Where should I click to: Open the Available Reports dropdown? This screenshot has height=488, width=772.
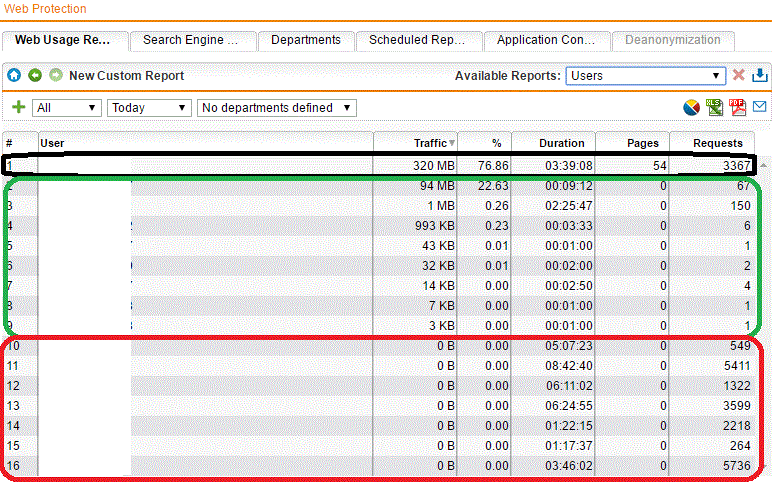point(645,76)
